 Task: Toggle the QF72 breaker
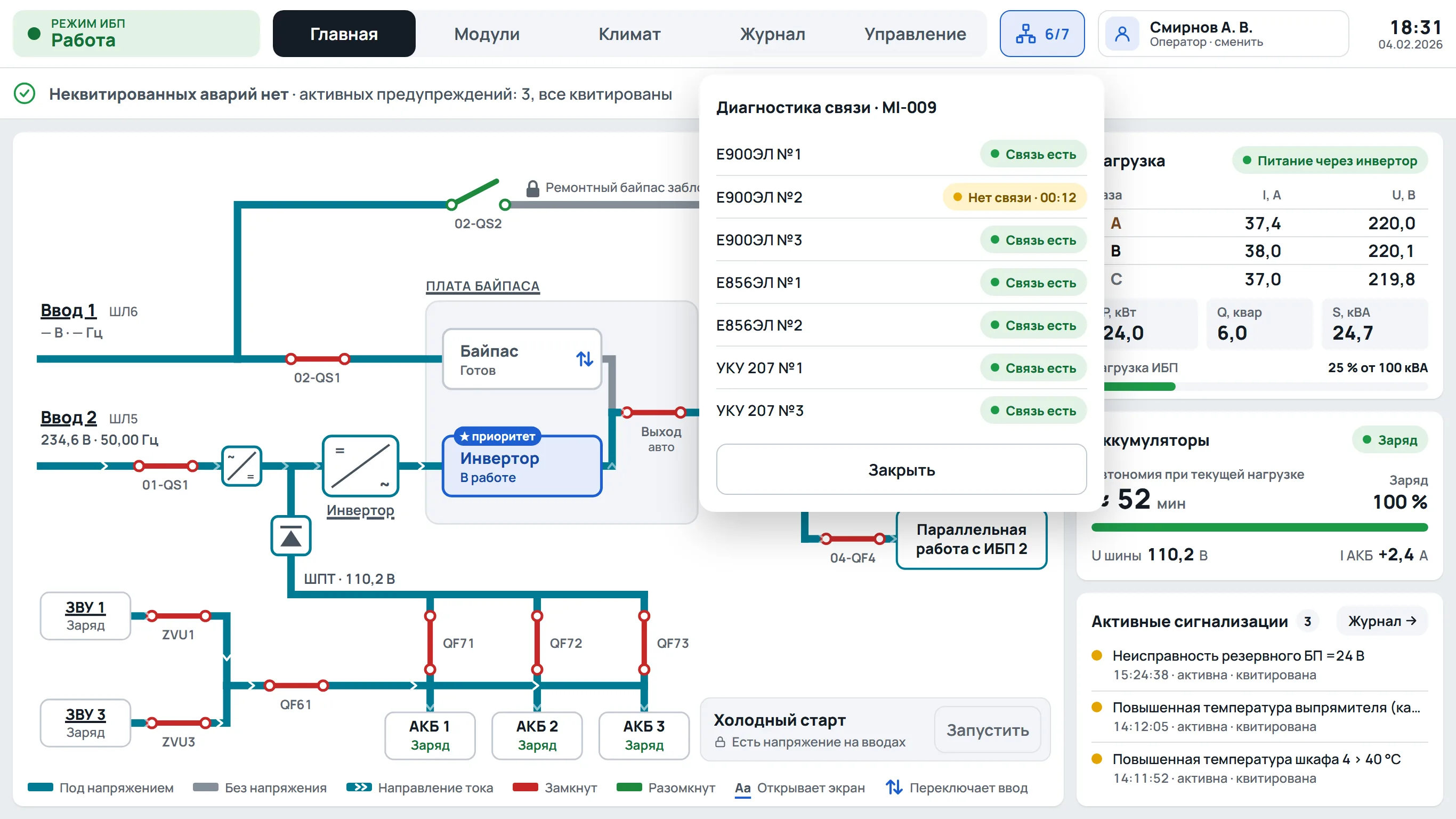pyautogui.click(x=537, y=643)
